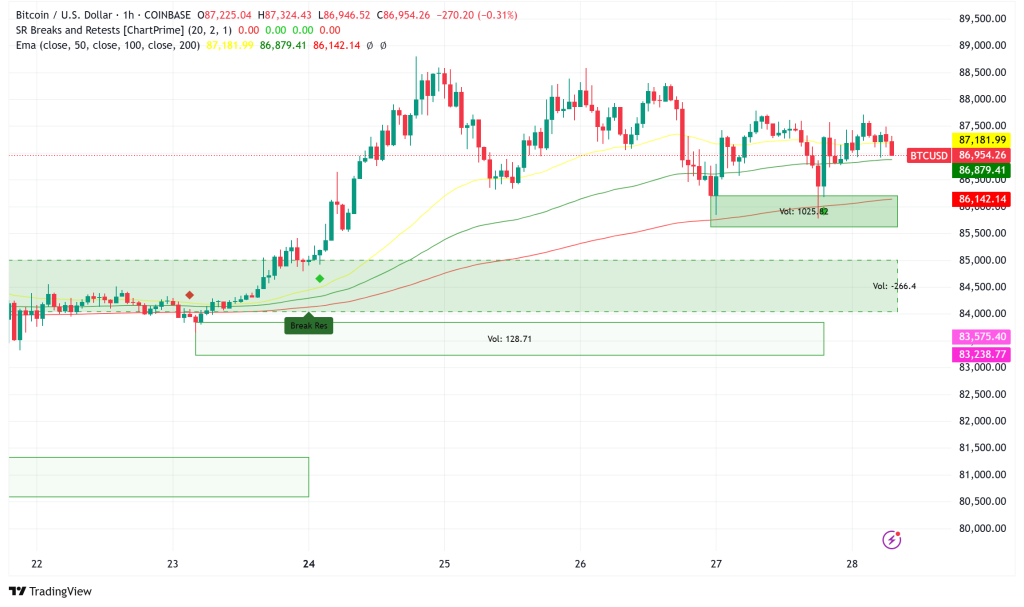Click 89,500.00 on the price axis
Image resolution: width=1024 pixels, height=607 pixels.
(x=982, y=19)
